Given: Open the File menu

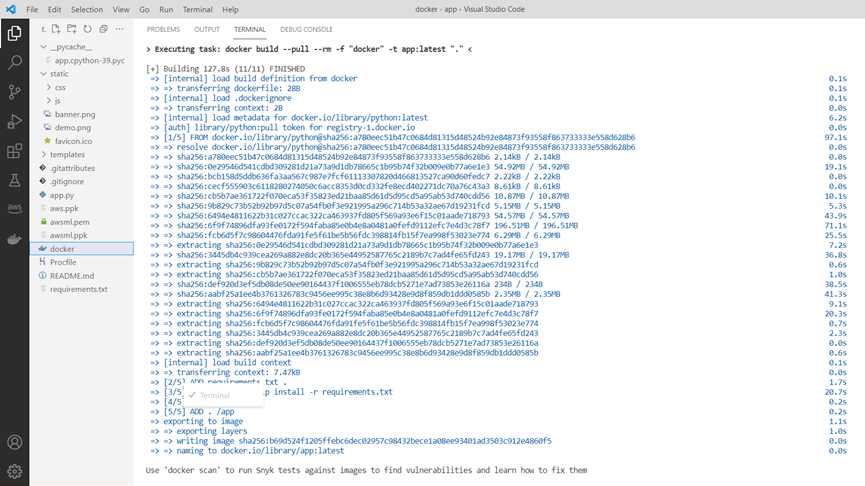Looking at the screenshot, I should (32, 9).
